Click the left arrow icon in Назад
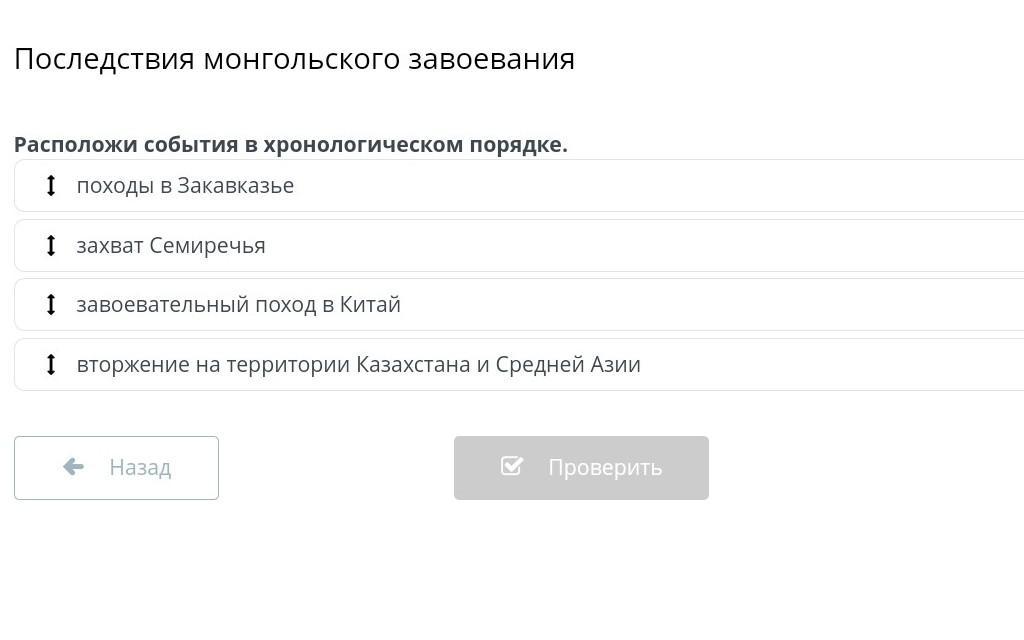Image resolution: width=1024 pixels, height=640 pixels. pos(73,467)
